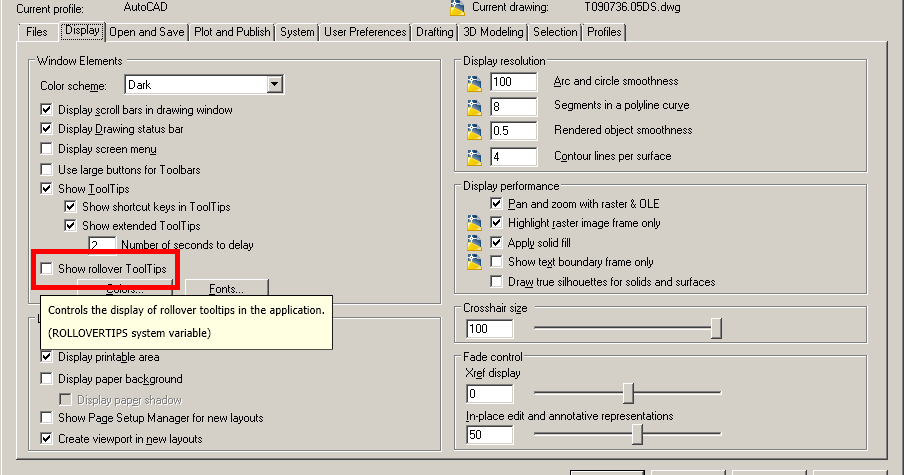Click the In-place edit value field showing 50

489,435
